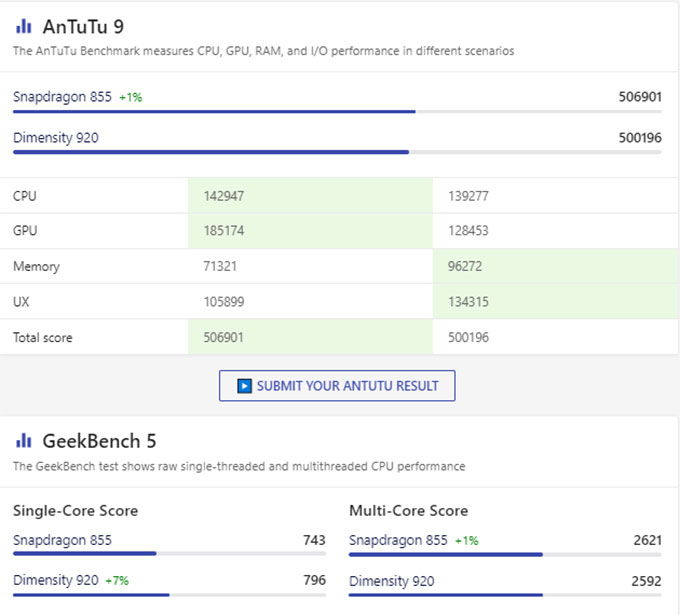Click the +1% badge under Multi-Core Score
The height and width of the screenshot is (615, 680).
(x=467, y=540)
